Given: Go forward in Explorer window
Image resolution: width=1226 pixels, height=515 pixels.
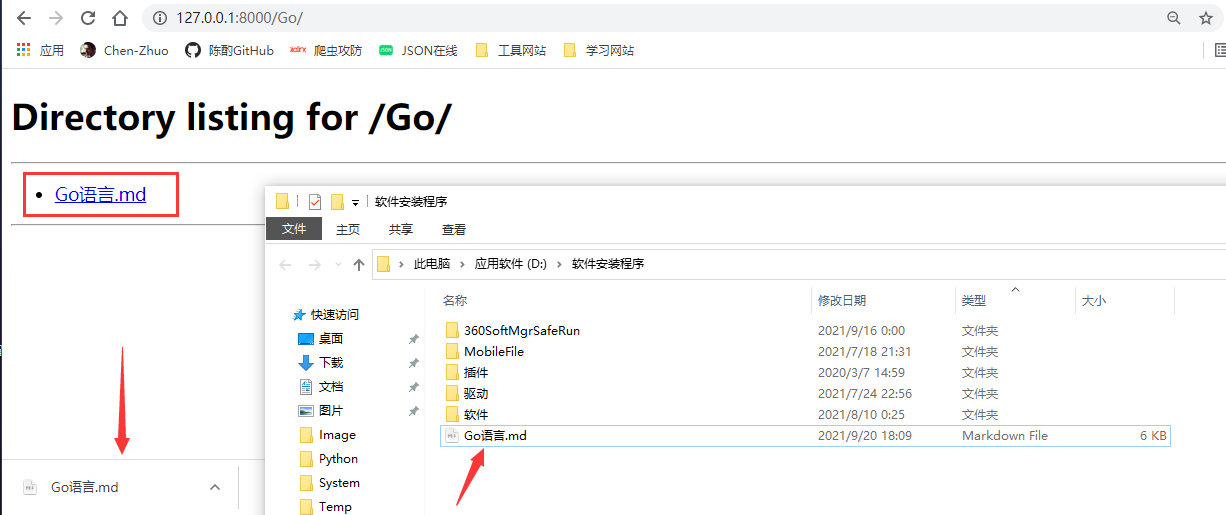Looking at the screenshot, I should click(x=314, y=265).
